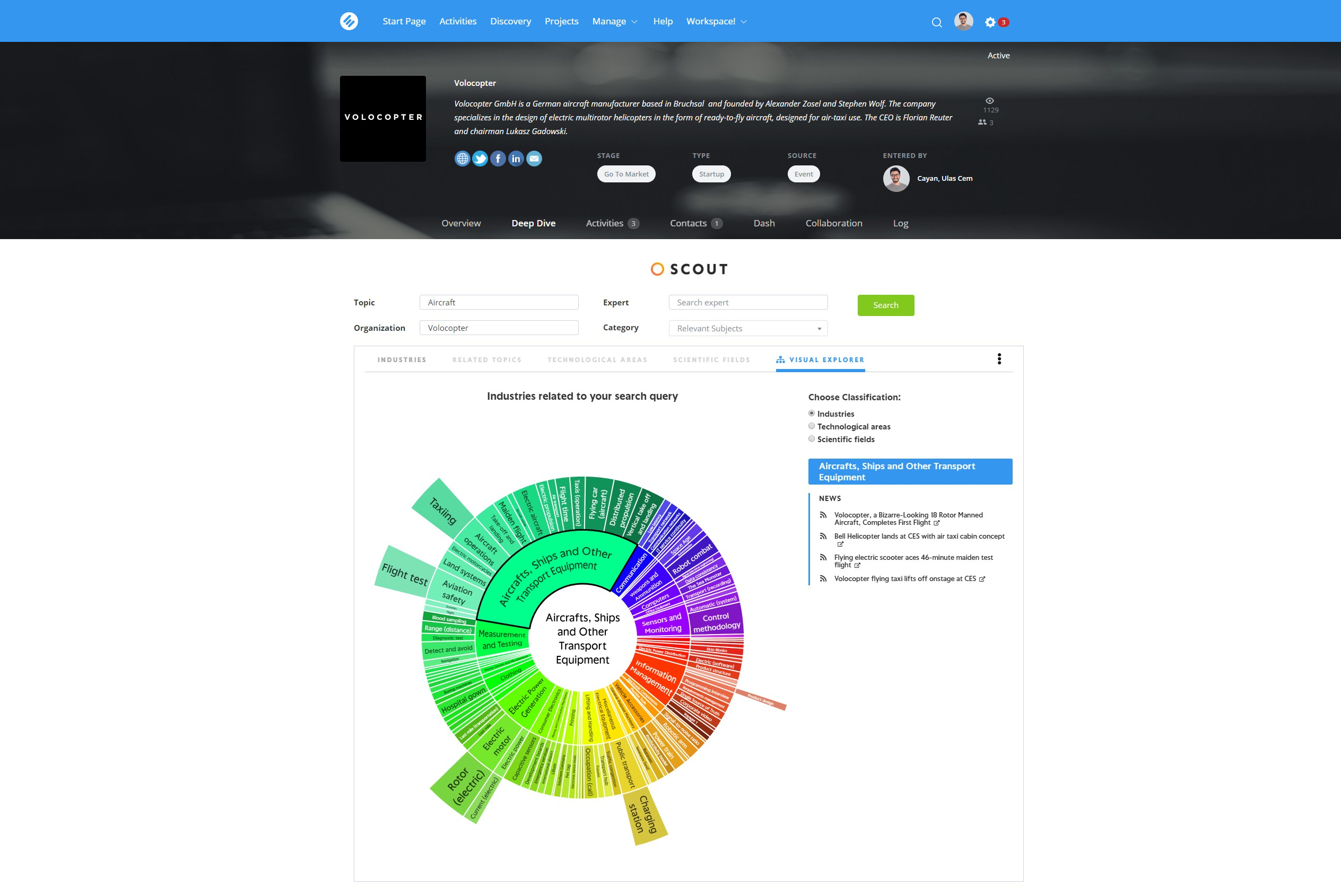Open the search magnifier icon

[x=936, y=22]
